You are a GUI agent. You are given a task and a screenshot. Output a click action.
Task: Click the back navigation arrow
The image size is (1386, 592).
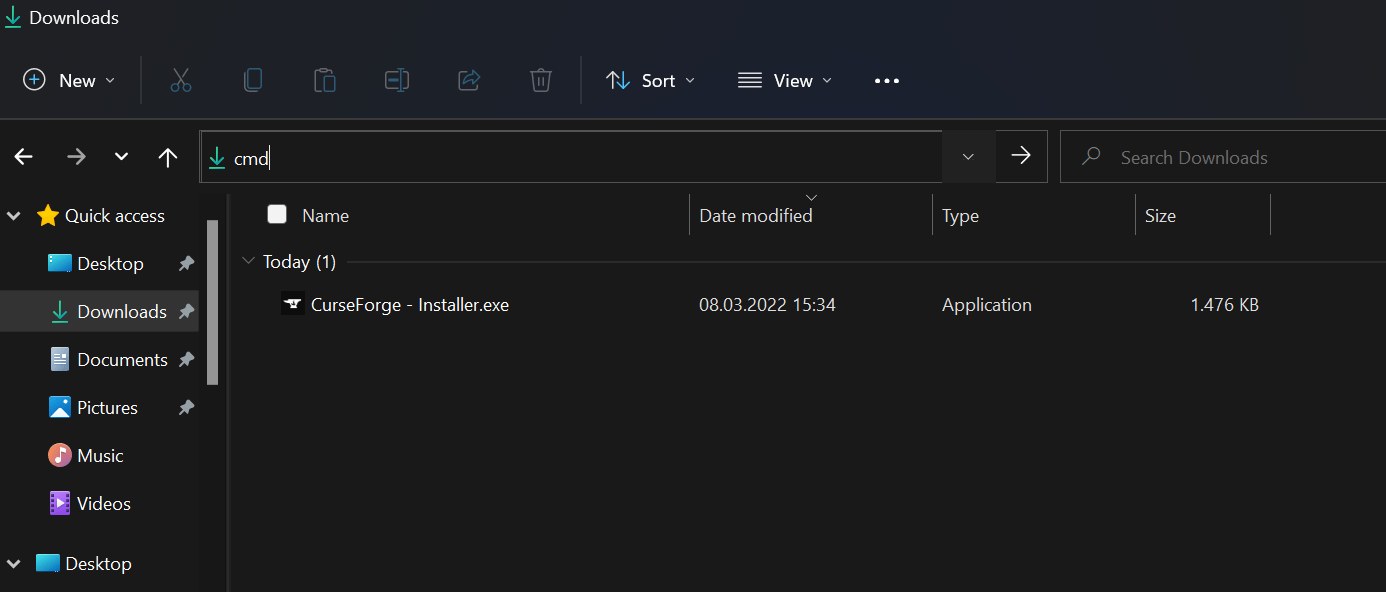coord(23,156)
